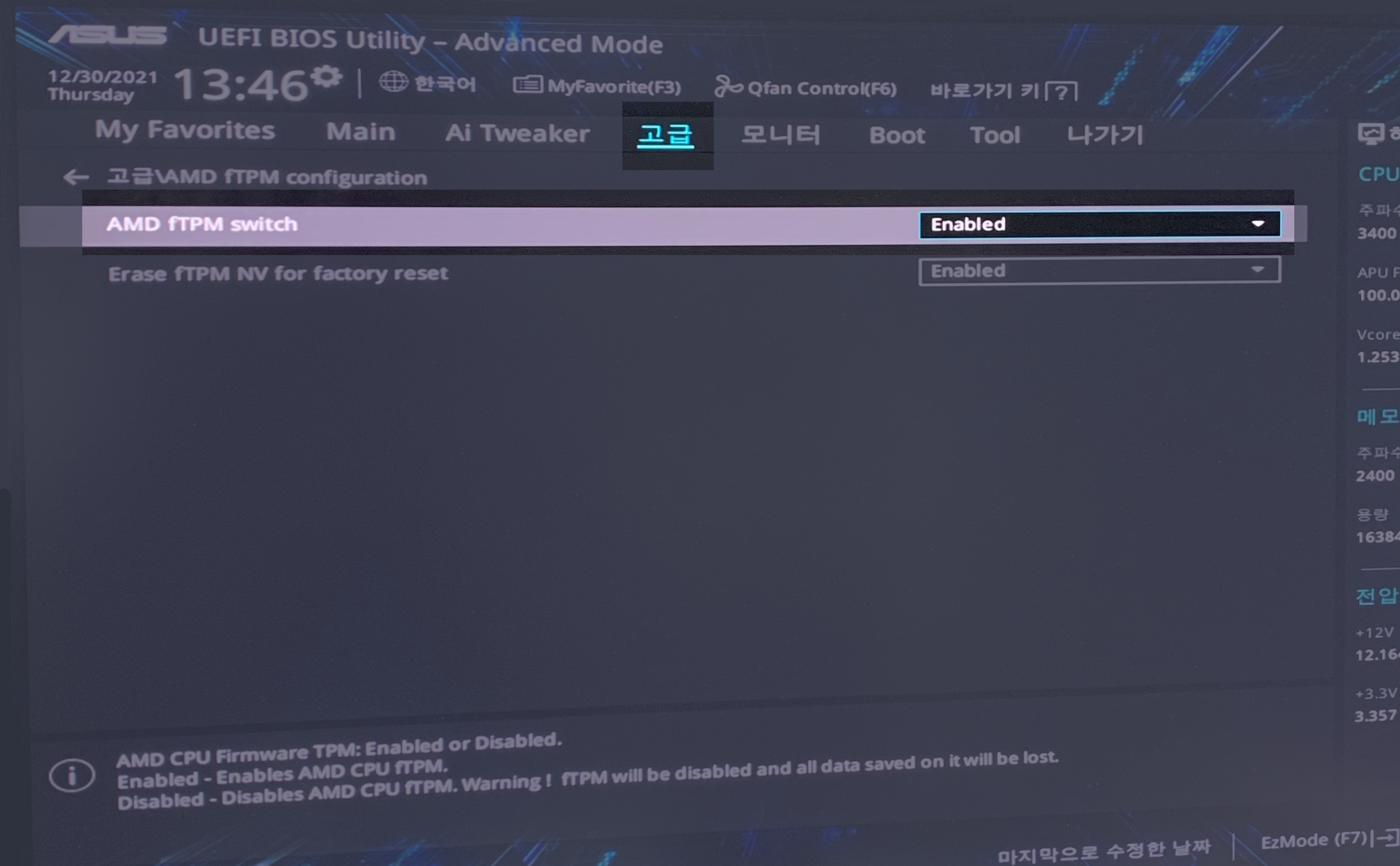Image resolution: width=1400 pixels, height=866 pixels.
Task: Click the MyFavorite list icon
Action: 528,85
